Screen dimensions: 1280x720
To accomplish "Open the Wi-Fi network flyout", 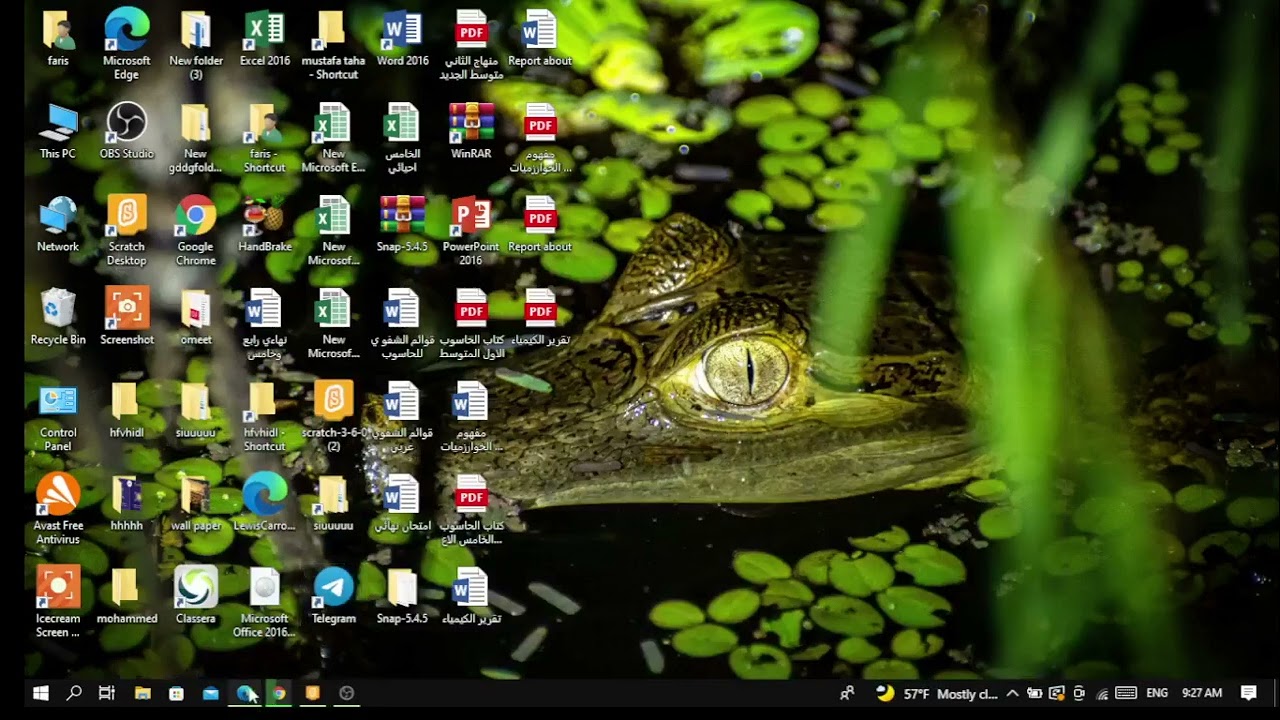I will (1102, 693).
